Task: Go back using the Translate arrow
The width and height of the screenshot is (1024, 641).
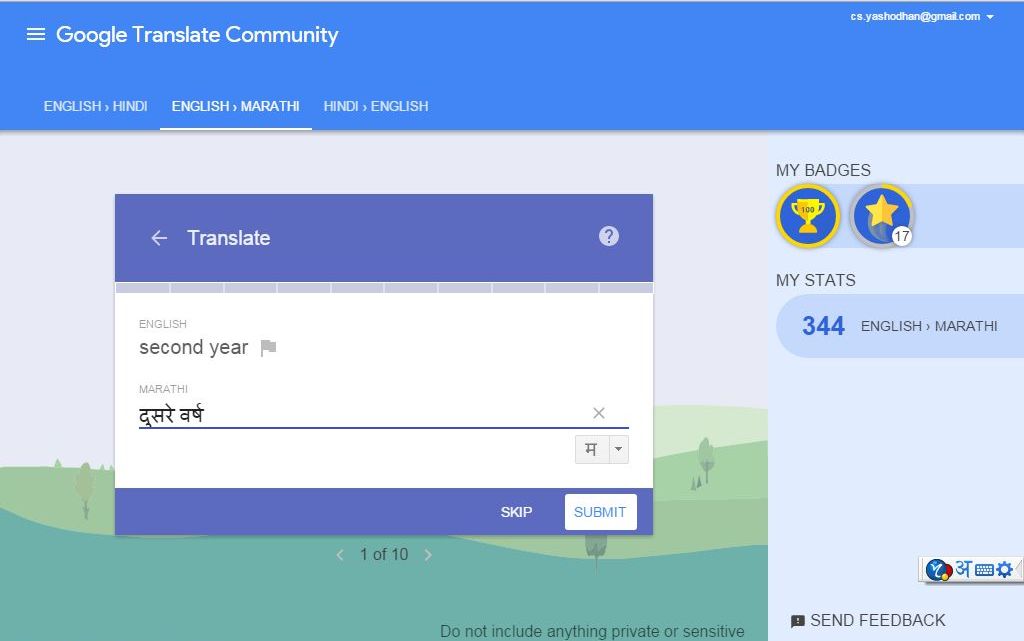Action: (159, 238)
